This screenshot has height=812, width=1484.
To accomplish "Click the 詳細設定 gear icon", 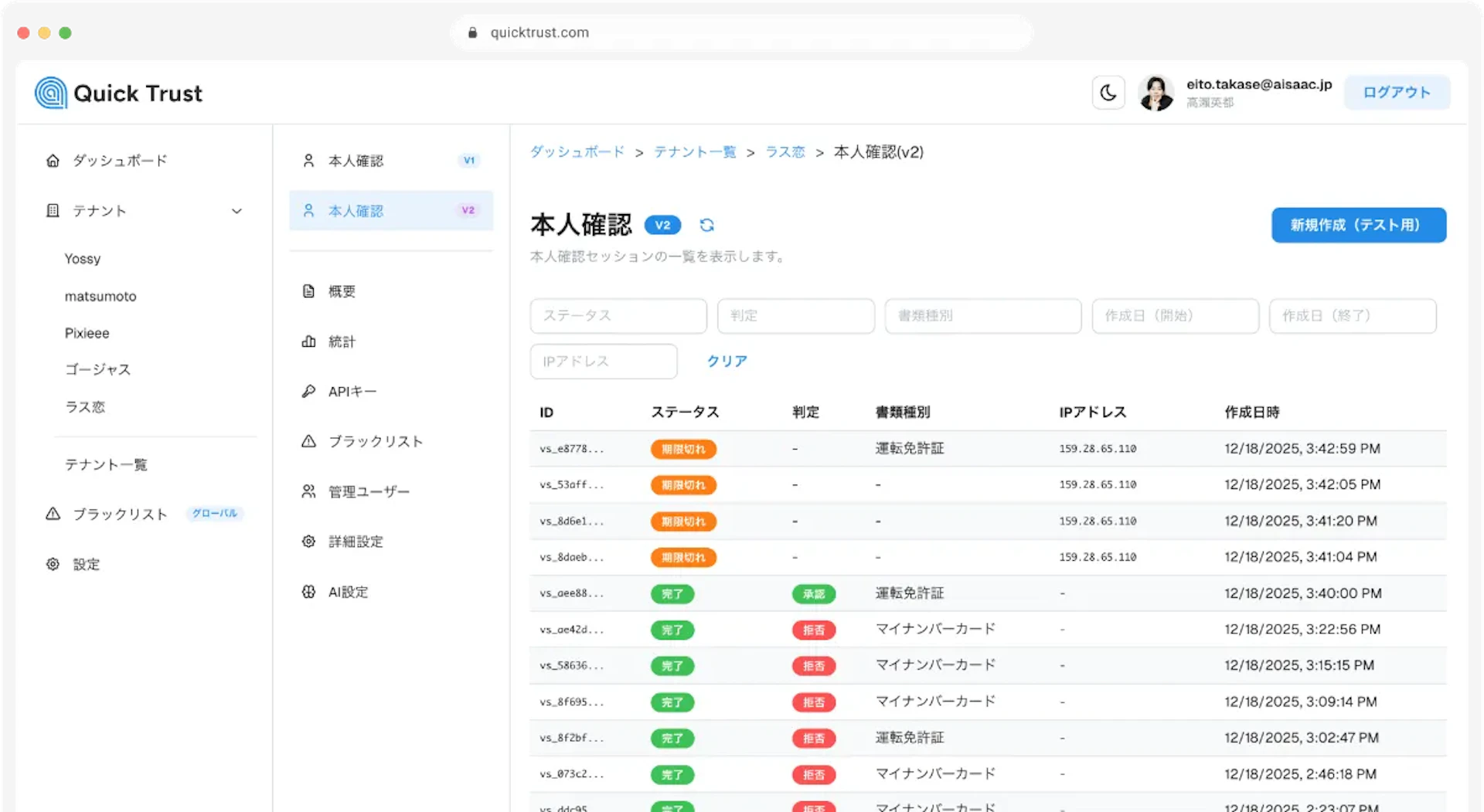I will pos(308,542).
